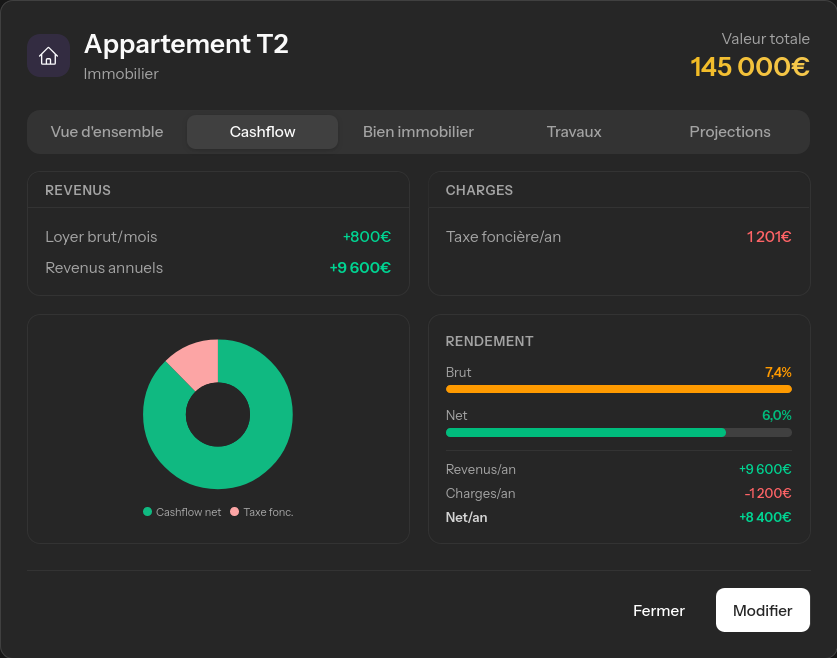Screen dimensions: 837x658
Task: Click the RENDEMENT panel header
Action: [x=490, y=341]
